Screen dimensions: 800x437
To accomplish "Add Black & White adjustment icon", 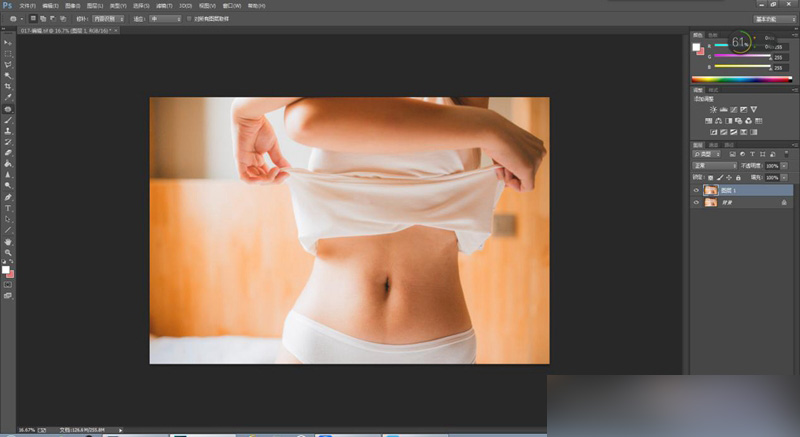I will tap(729, 121).
